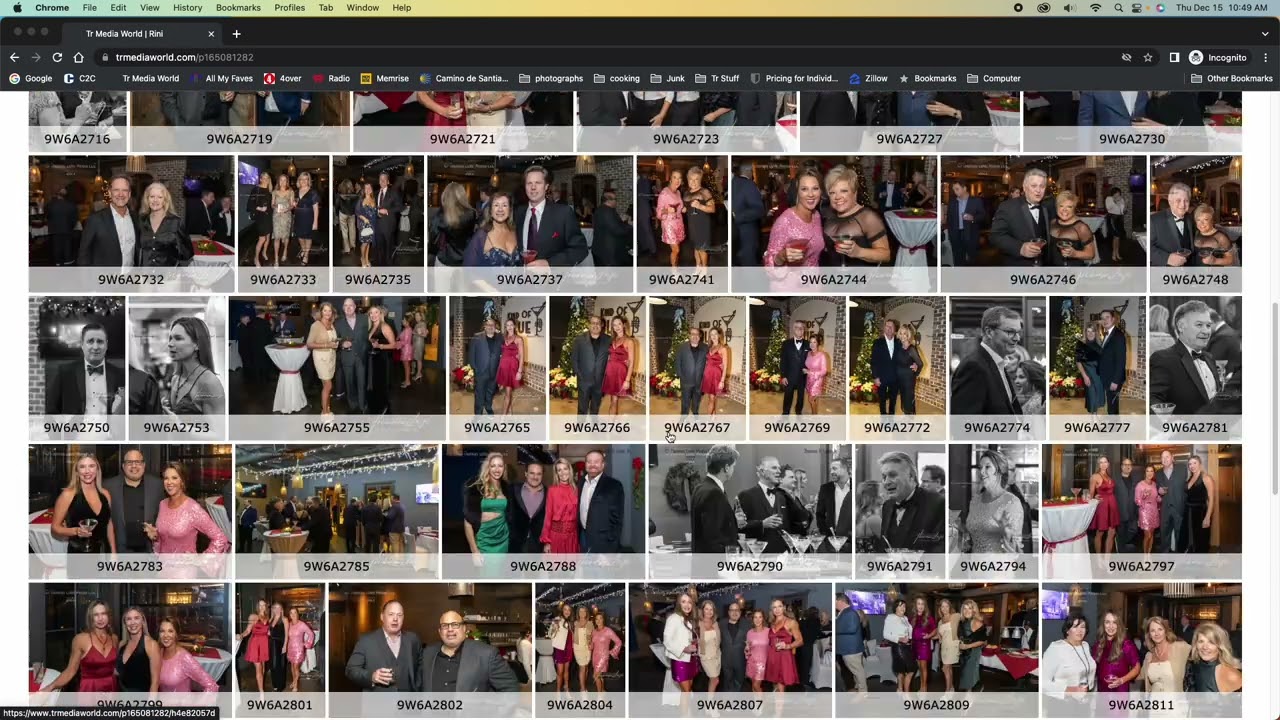Close the Tr Media World tab
Screen dimensions: 1280x720
[x=211, y=34]
